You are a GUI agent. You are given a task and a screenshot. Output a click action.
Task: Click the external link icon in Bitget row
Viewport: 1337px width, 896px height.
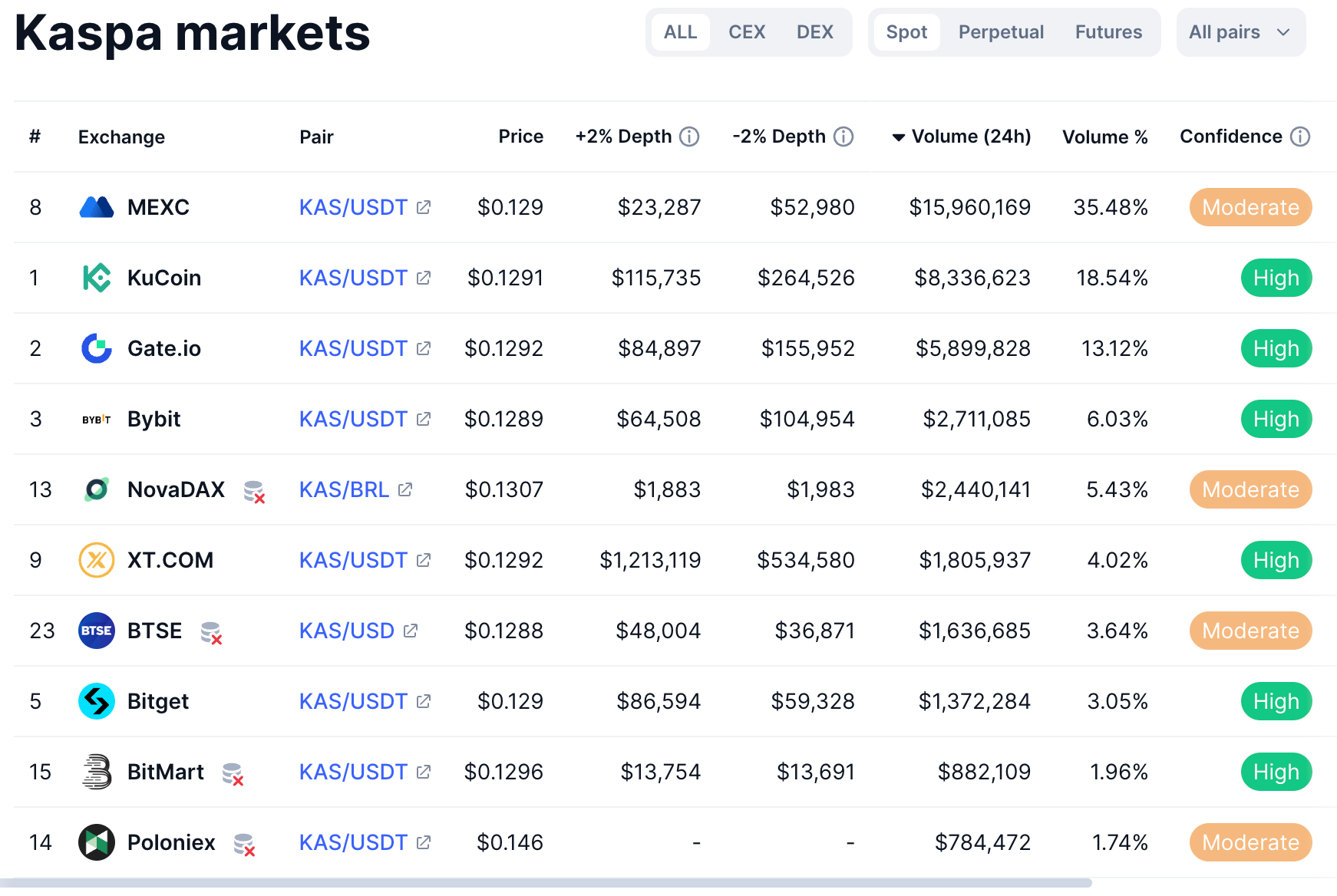click(x=424, y=701)
